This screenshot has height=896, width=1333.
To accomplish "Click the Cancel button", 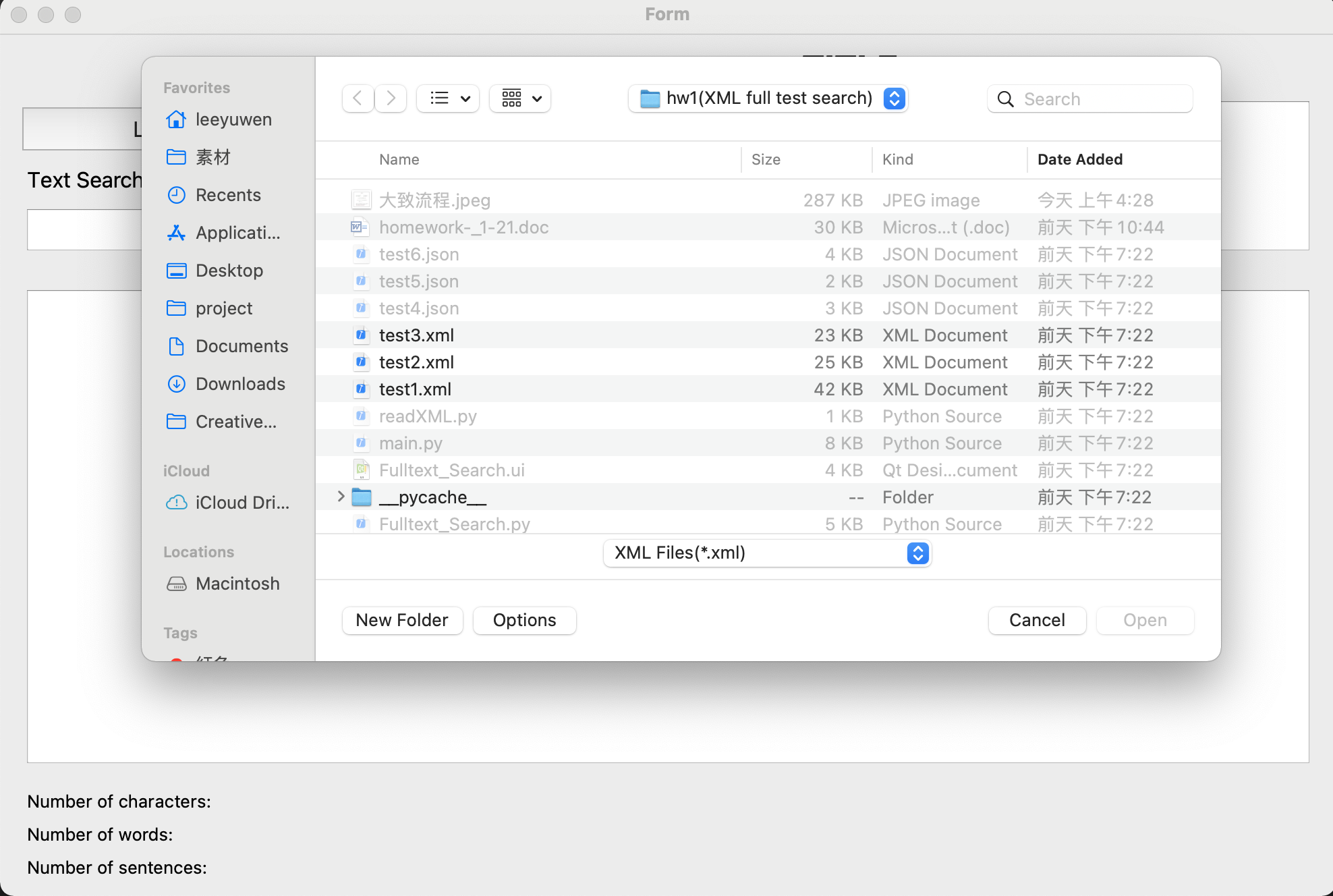I will coord(1036,621).
